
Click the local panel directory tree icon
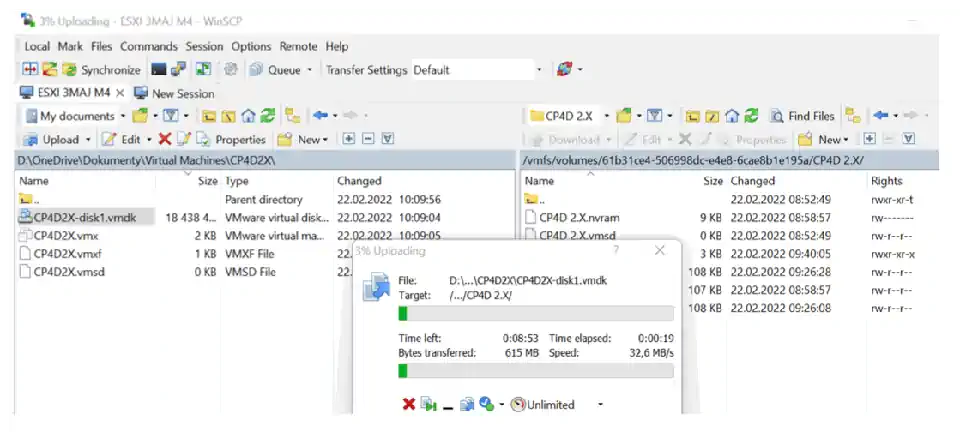click(293, 116)
